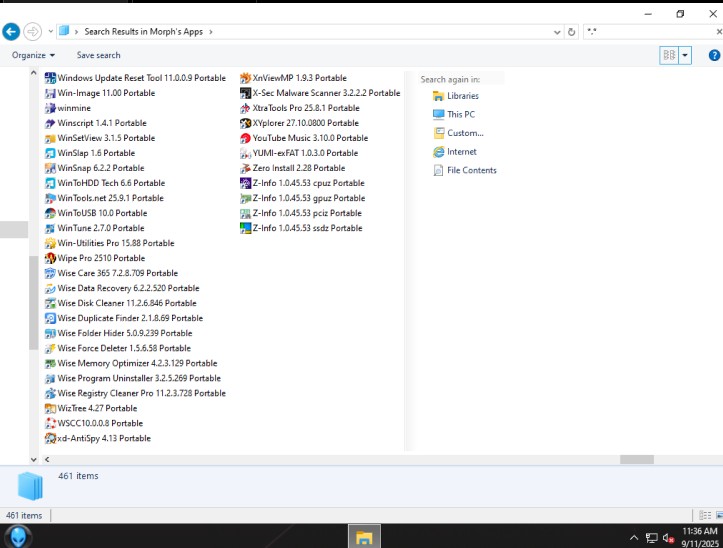Select the Z-Info gpuz Portable icon
This screenshot has height=548, width=723.
[x=245, y=198]
